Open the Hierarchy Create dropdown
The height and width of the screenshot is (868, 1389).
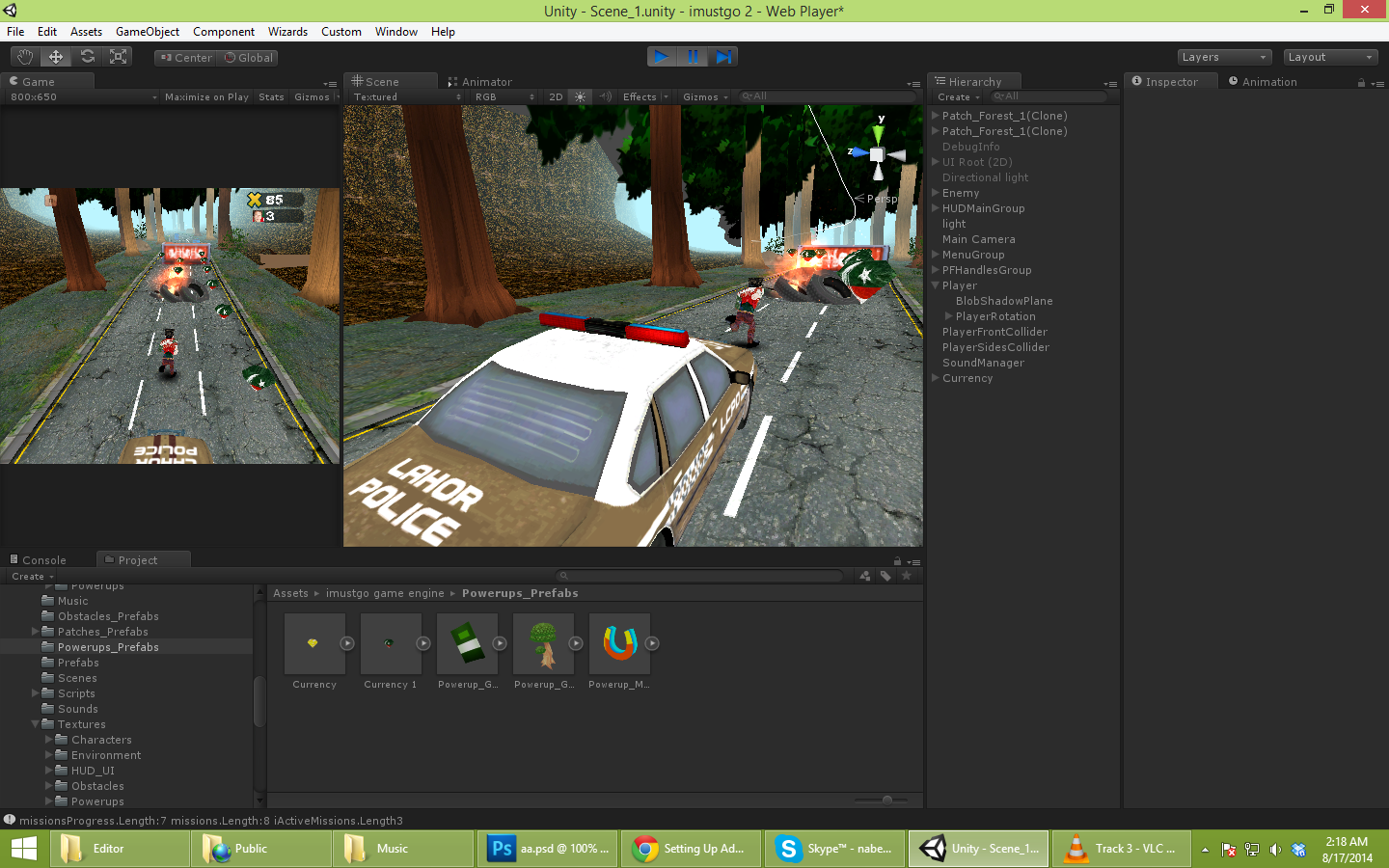point(958,97)
